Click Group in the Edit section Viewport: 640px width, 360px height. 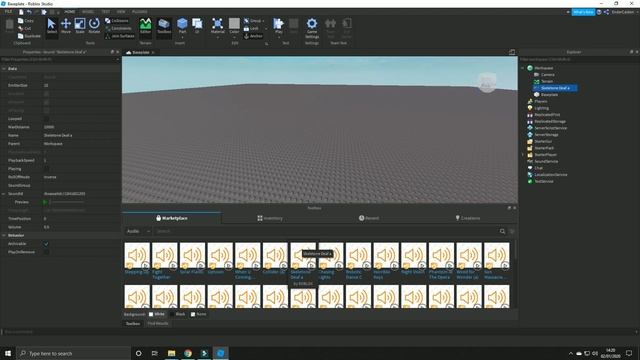pos(253,21)
